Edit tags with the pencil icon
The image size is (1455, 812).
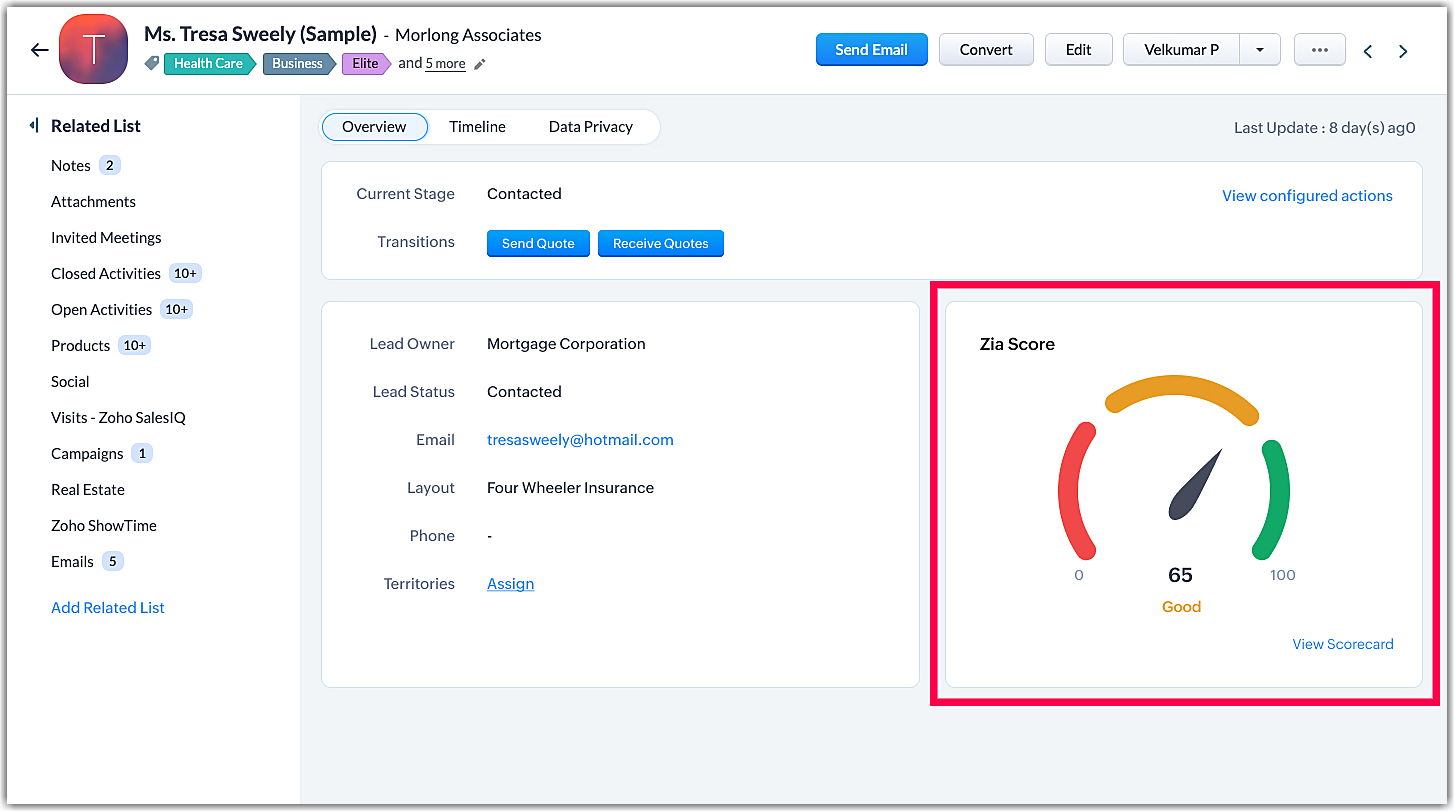480,64
